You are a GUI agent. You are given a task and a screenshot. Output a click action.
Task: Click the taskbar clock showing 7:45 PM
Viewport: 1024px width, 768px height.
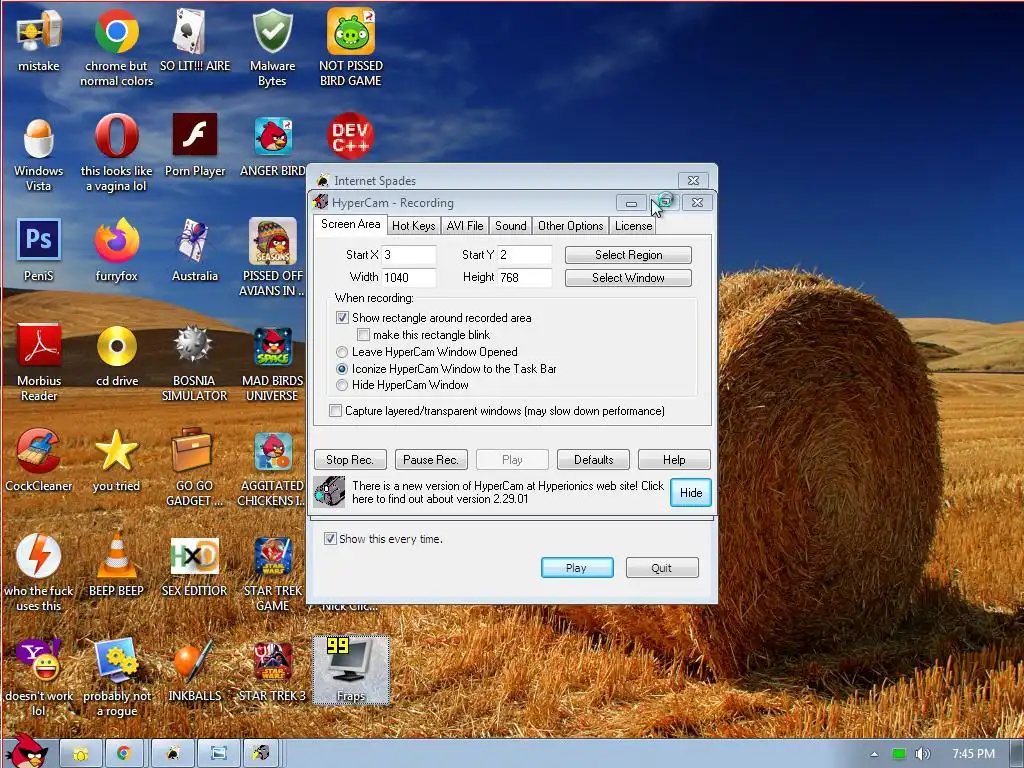coord(973,754)
